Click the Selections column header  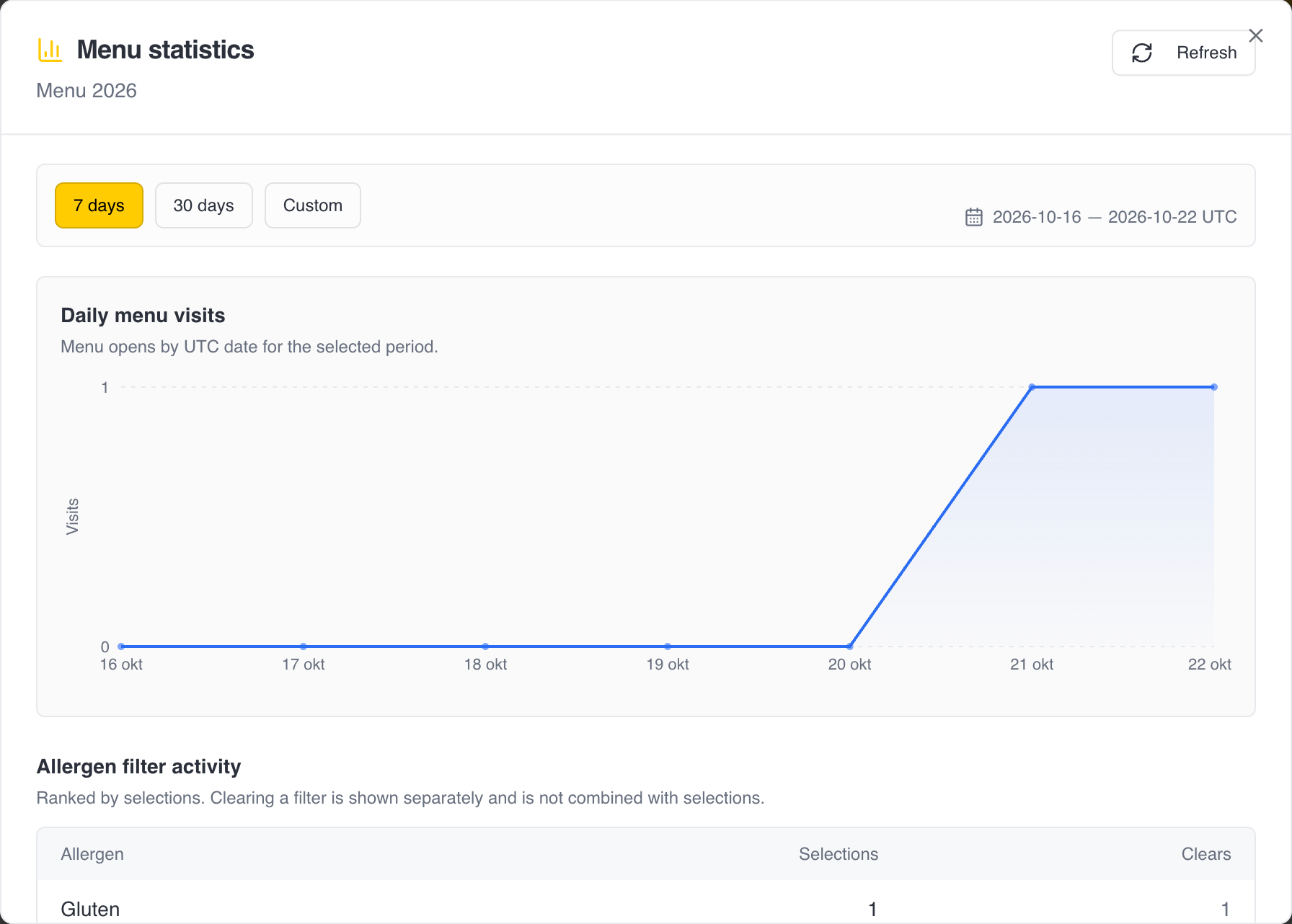[838, 854]
